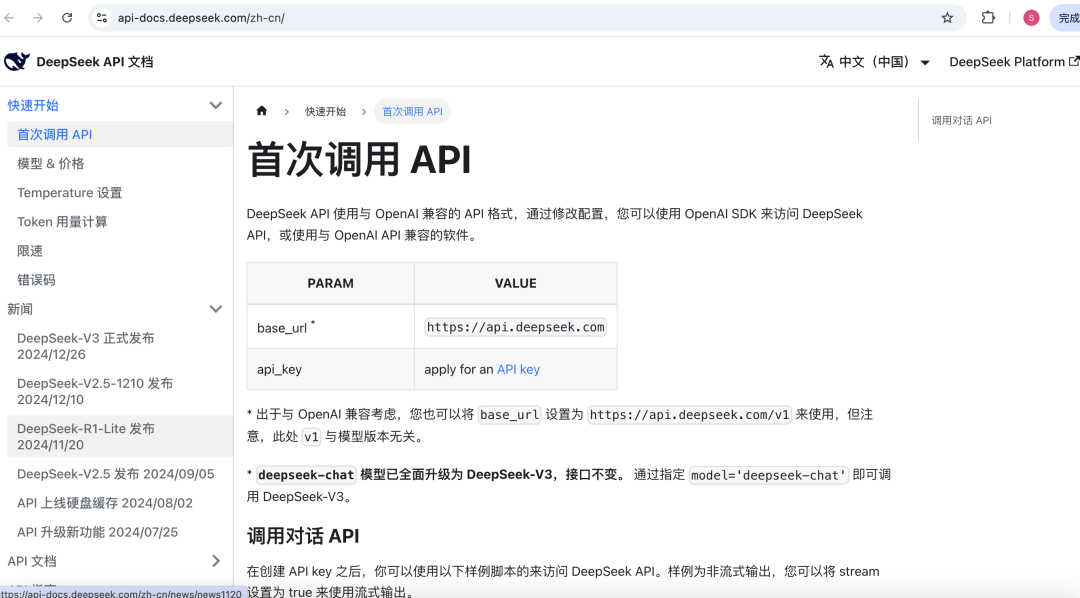Select 首次调用 API in sidebar
Image resolution: width=1080 pixels, height=598 pixels.
(120, 134)
